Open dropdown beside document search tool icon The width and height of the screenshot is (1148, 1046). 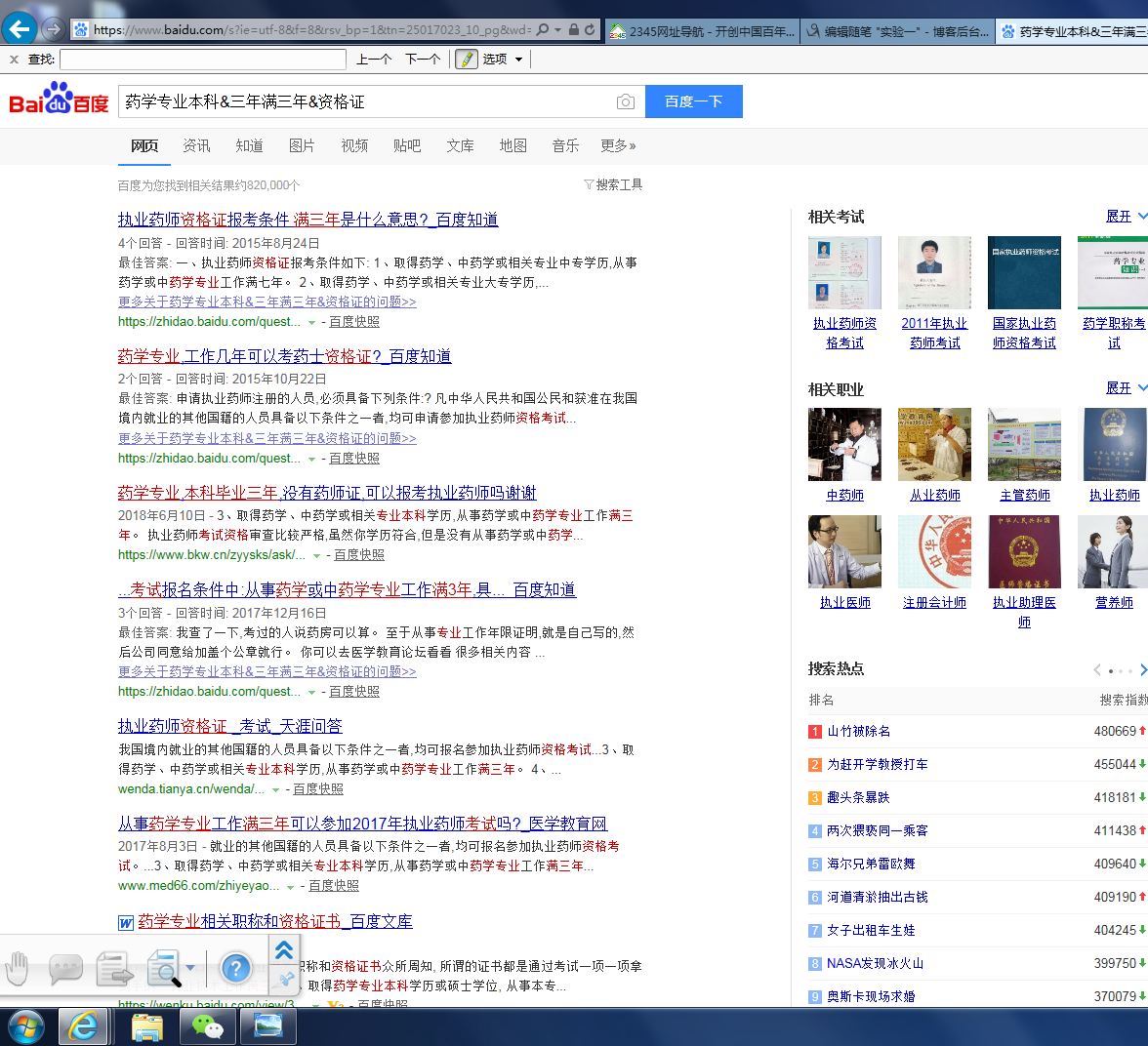click(190, 968)
